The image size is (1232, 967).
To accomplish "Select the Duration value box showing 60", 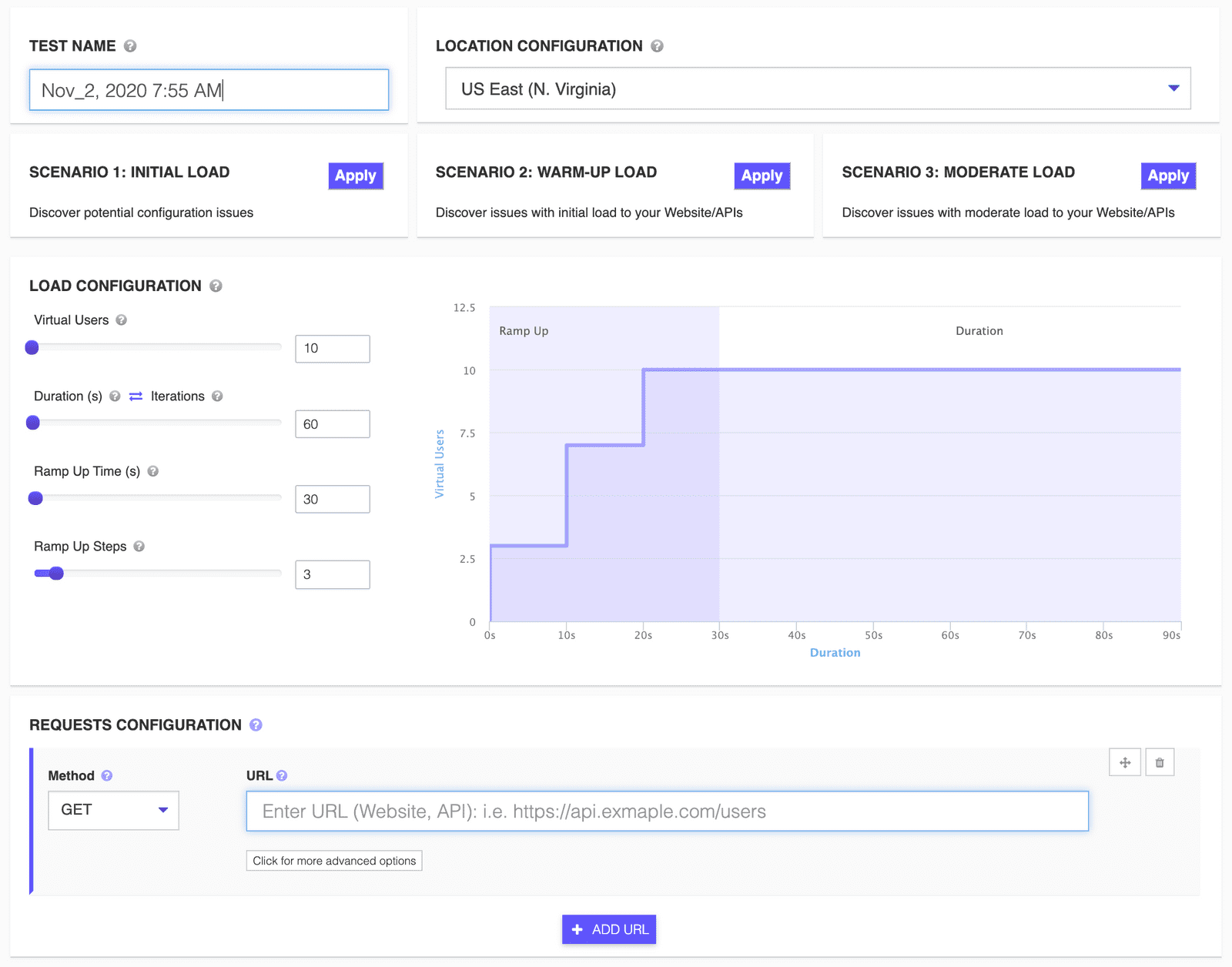I will point(332,423).
